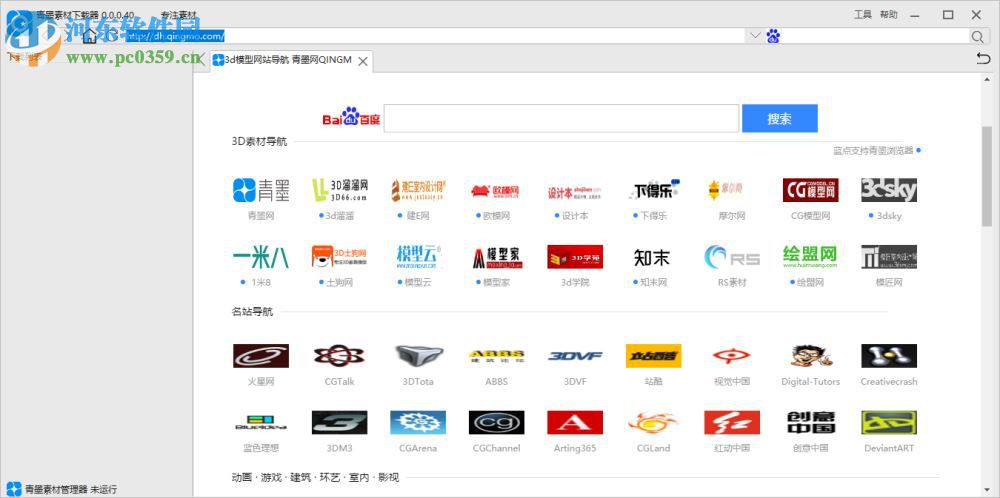Image resolution: width=1000 pixels, height=498 pixels.
Task: Click the search field next to Baidu paw
Action: click(875, 36)
